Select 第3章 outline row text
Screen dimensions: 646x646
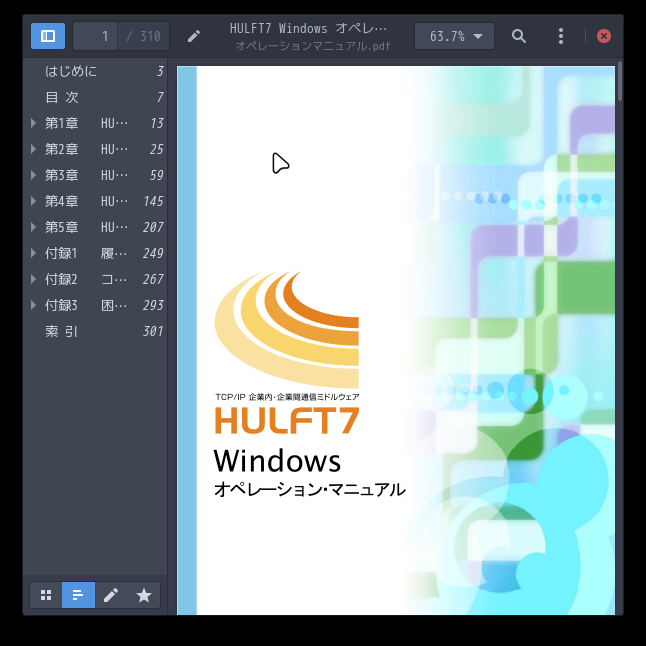point(86,175)
